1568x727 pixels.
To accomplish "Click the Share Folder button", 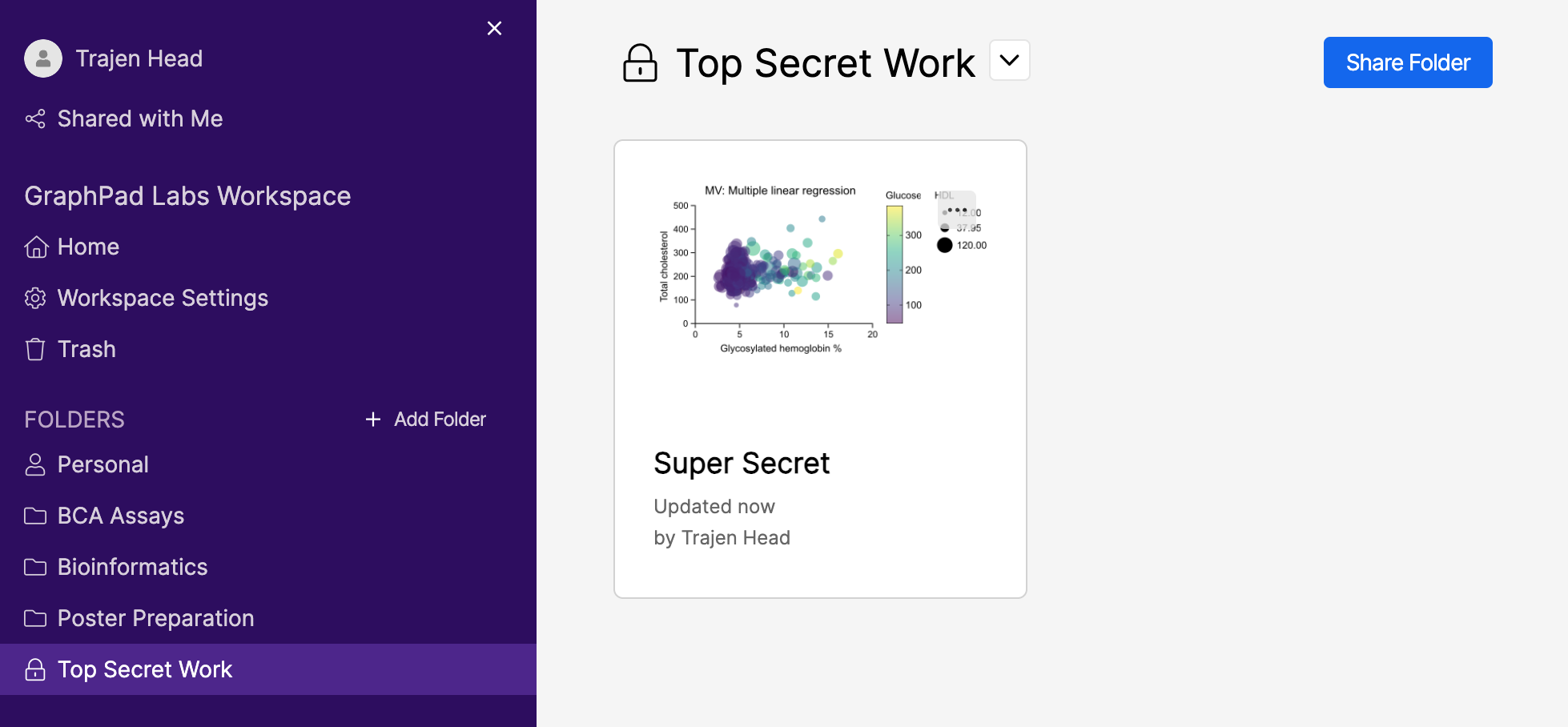I will point(1407,62).
